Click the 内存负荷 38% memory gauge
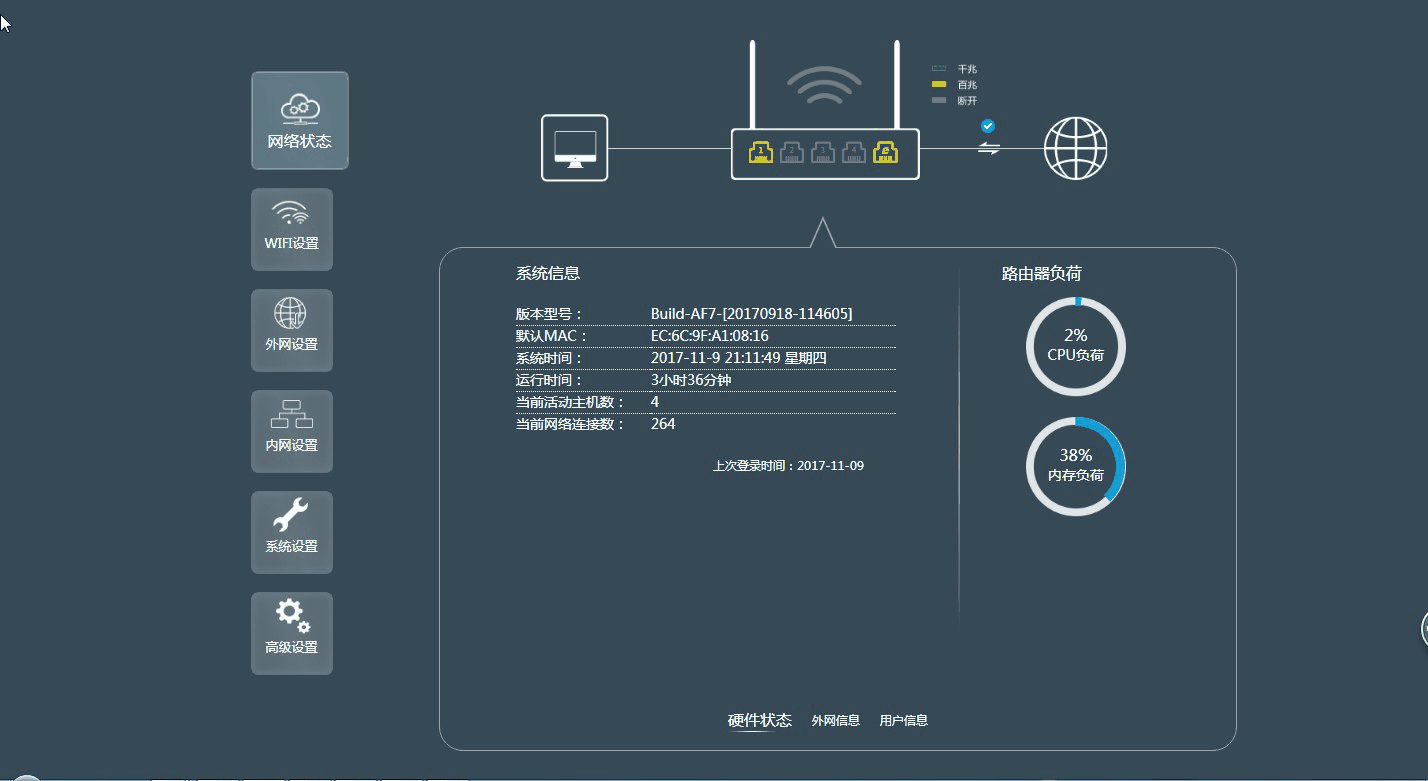1428x781 pixels. pos(1075,466)
